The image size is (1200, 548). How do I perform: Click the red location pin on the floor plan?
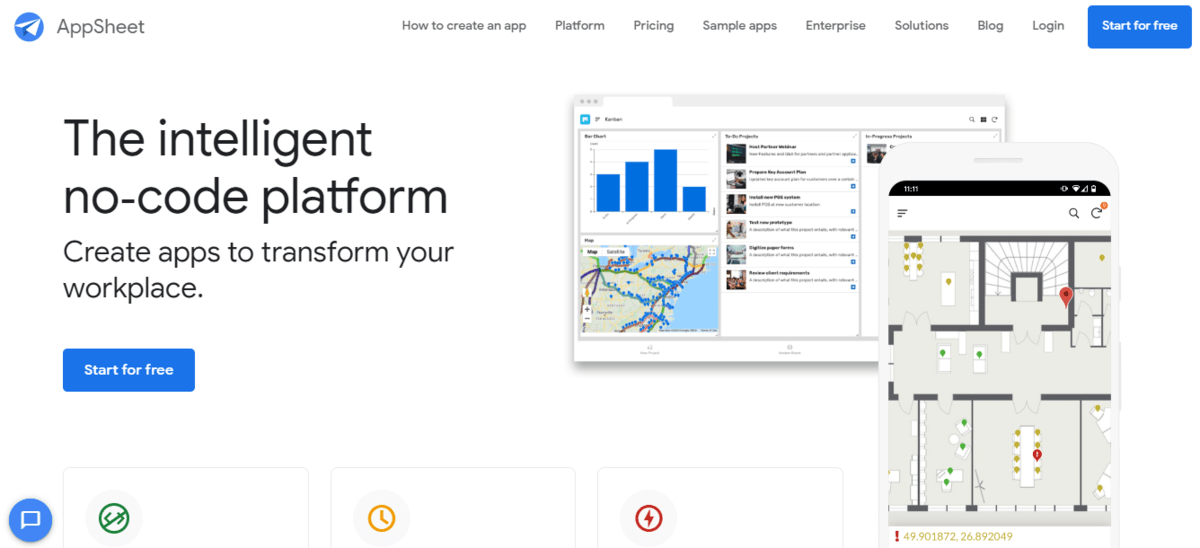[x=1066, y=296]
